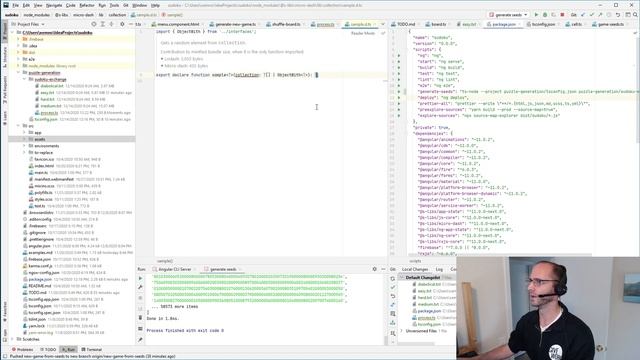The width and height of the screenshot is (640, 360).
Task: Click the Git commit checkmark icon in toolbar
Action: point(591,15)
